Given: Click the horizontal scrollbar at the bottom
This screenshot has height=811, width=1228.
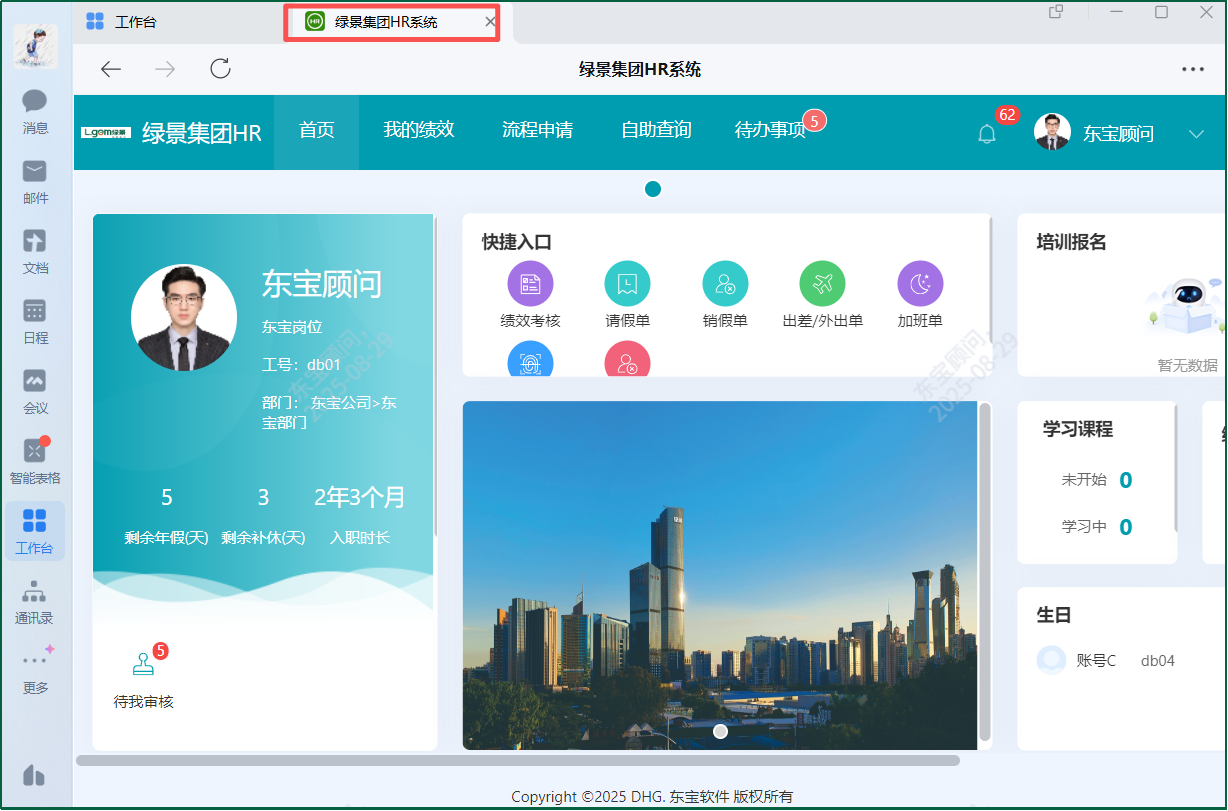Looking at the screenshot, I should tap(518, 760).
